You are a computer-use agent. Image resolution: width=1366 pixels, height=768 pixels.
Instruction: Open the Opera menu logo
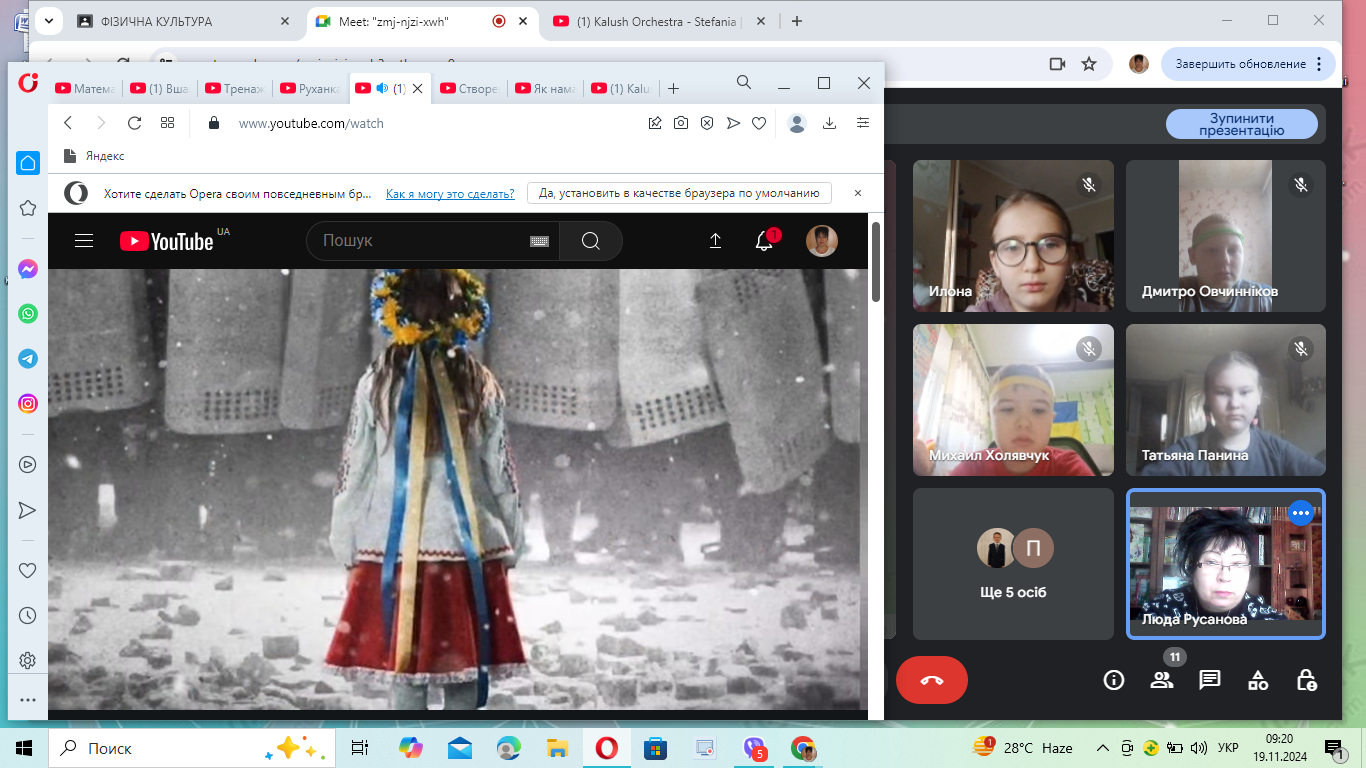tap(28, 83)
